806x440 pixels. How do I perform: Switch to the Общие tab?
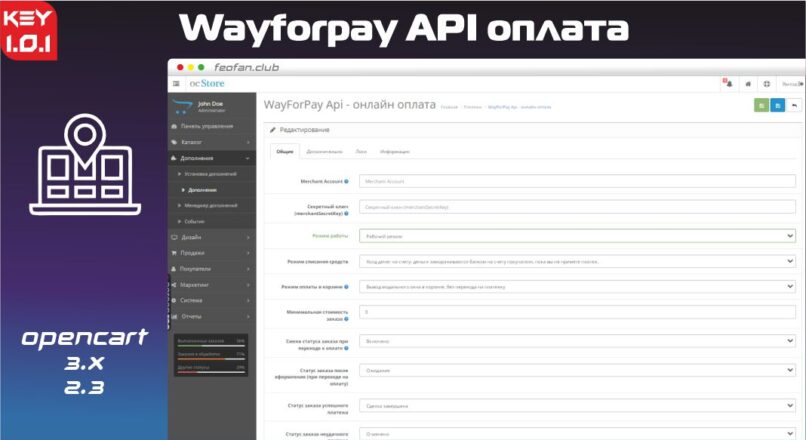pos(285,152)
